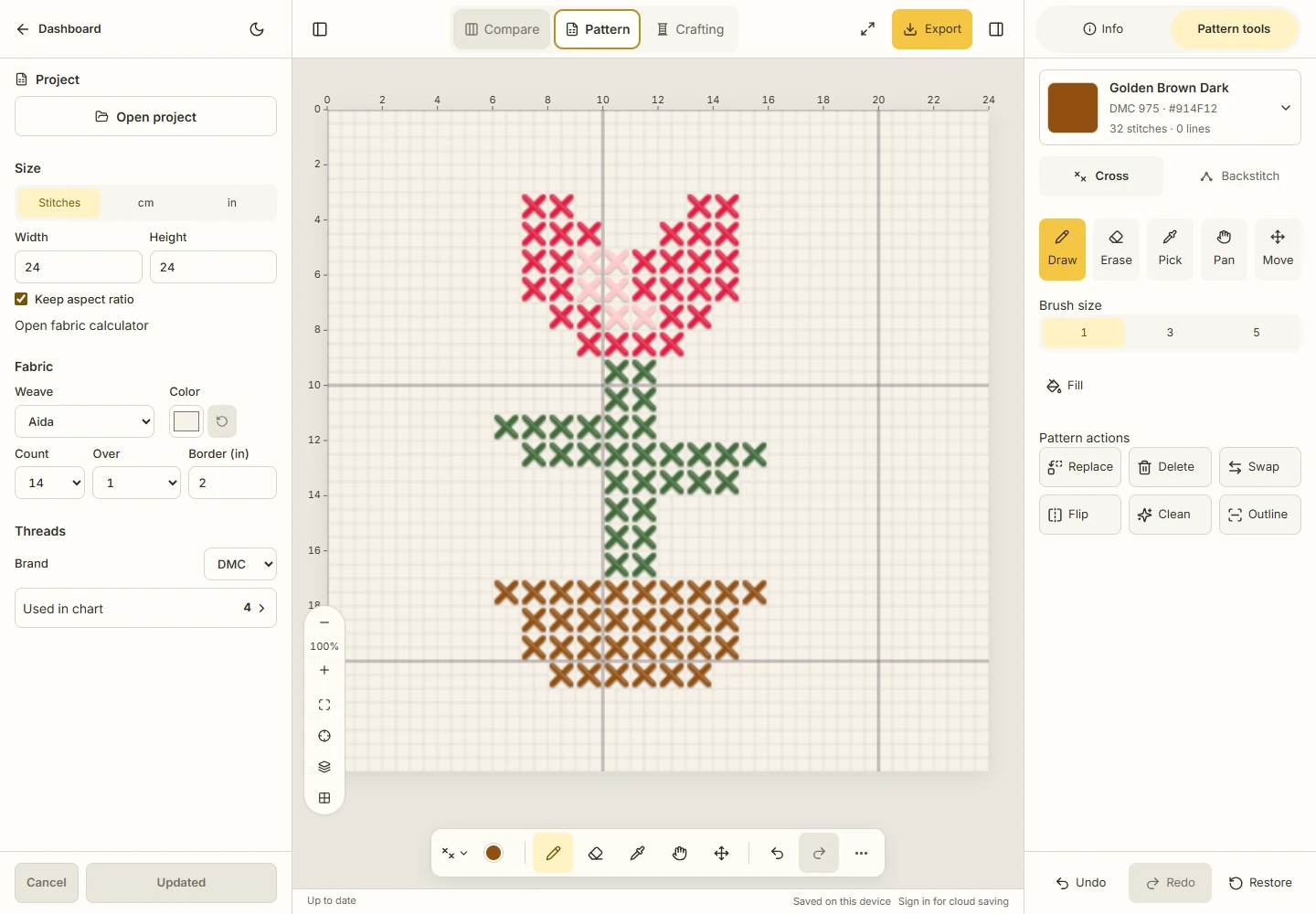This screenshot has height=914, width=1316.
Task: Click the Delete pattern action
Action: (x=1170, y=467)
